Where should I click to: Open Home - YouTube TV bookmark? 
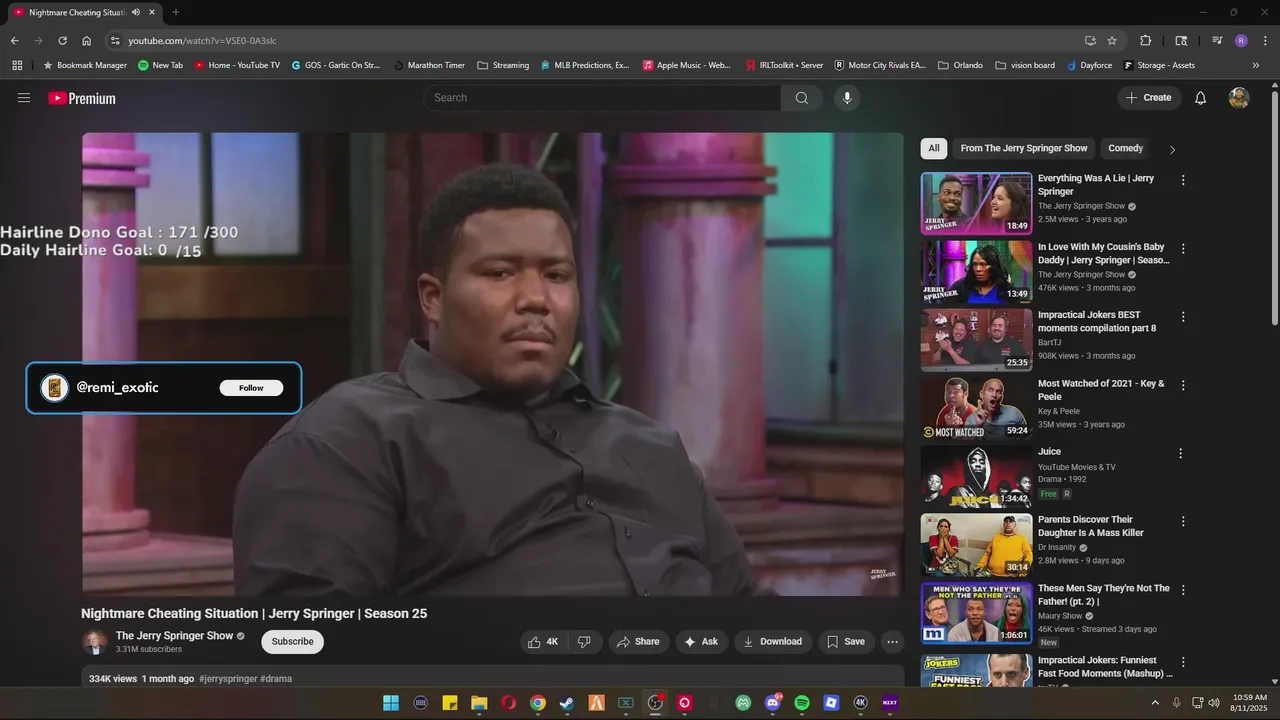[237, 65]
